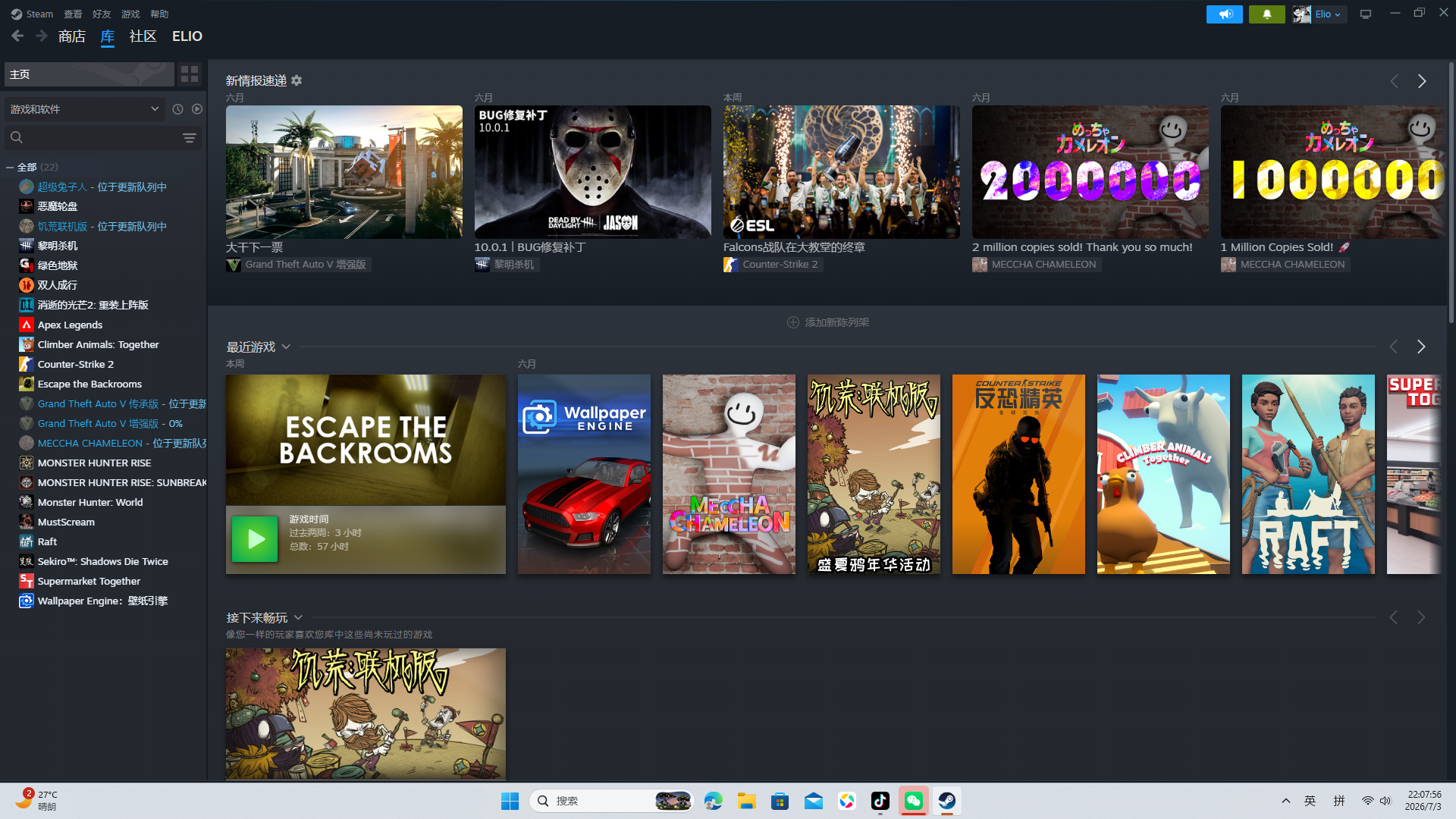Click the announcements megaphone icon
Screen dimensions: 1456x819
[x=1224, y=14]
